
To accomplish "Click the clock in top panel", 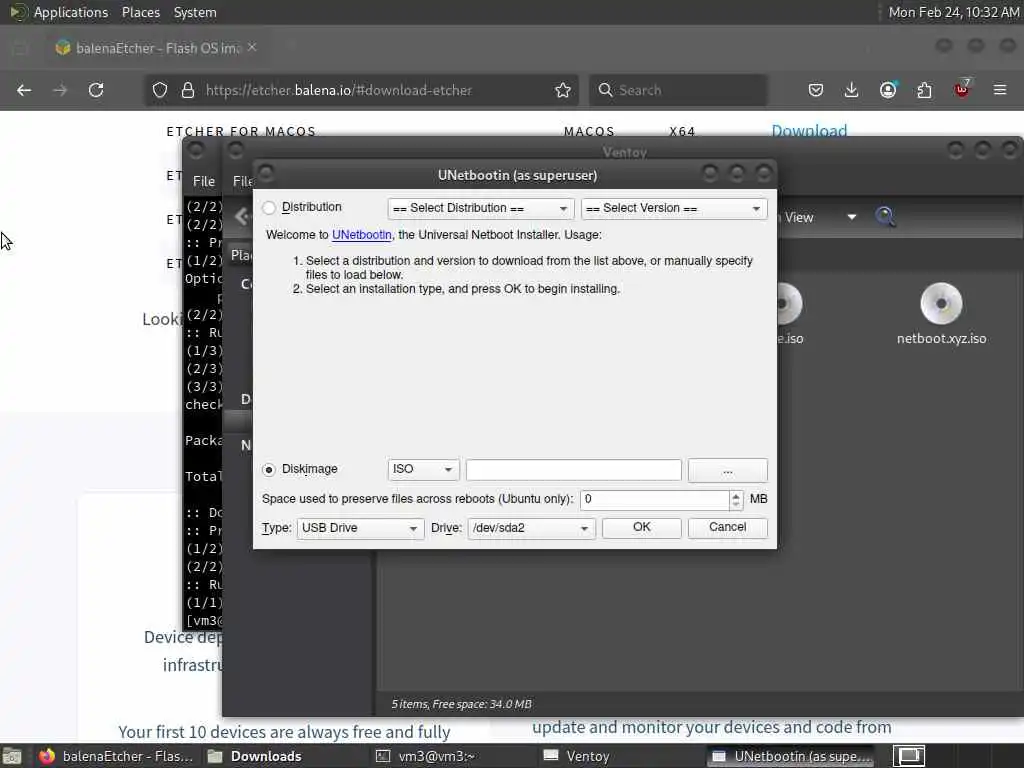I will coord(953,12).
